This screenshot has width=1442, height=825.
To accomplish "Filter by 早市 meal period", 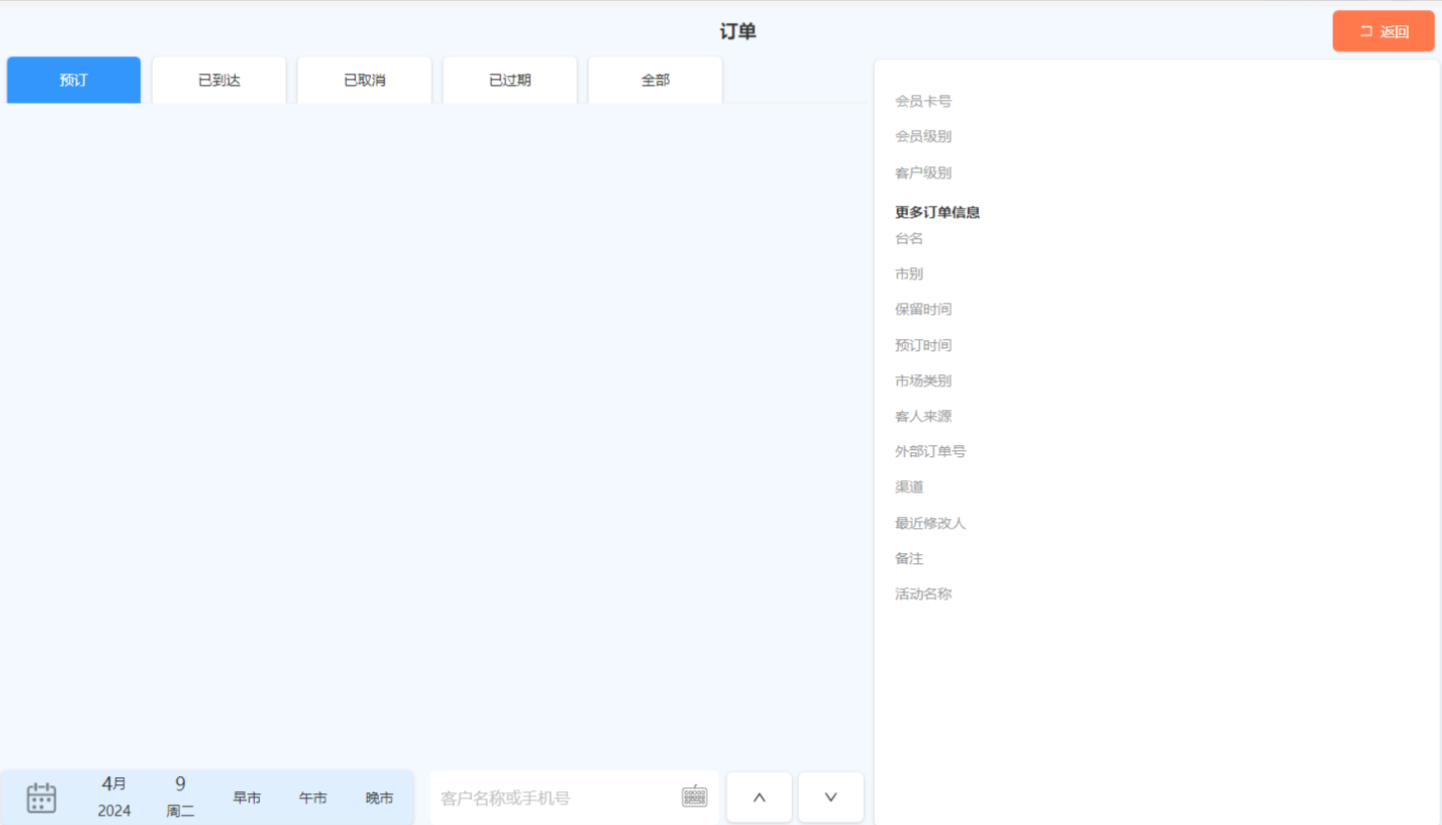I will click(x=247, y=798).
